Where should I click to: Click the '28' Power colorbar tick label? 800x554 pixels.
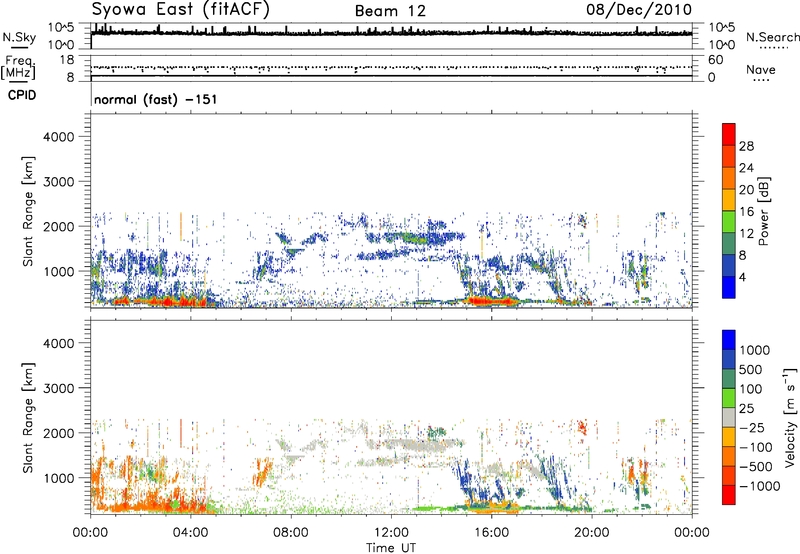[746, 146]
